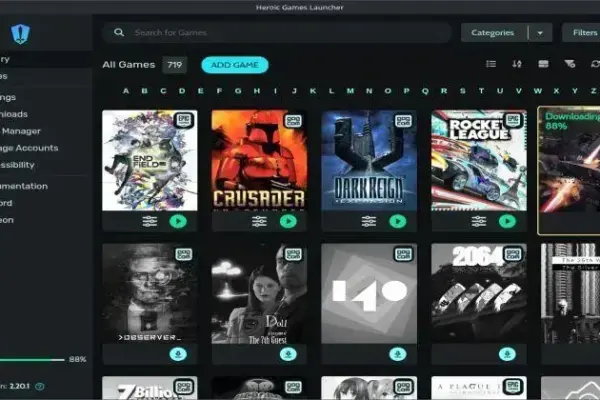Viewport: 600px width, 400px height.
Task: Launch Crusader with play button
Action: [x=288, y=221]
